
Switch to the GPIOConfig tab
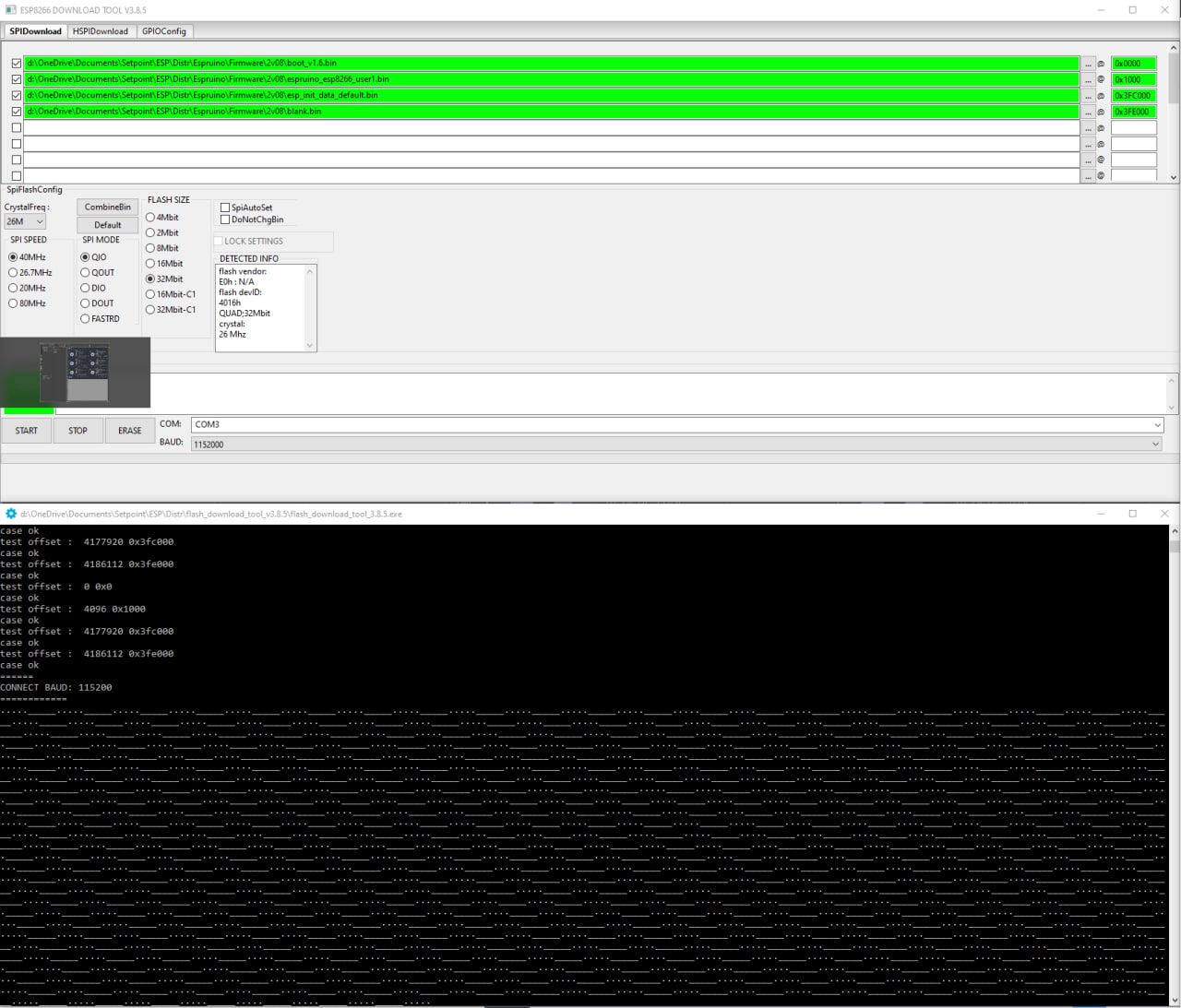pyautogui.click(x=164, y=31)
